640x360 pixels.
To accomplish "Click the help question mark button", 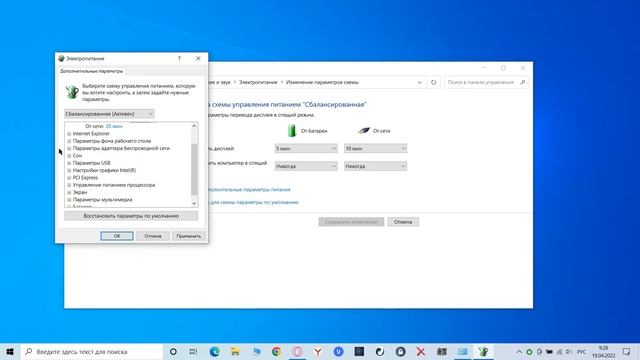I will (179, 58).
